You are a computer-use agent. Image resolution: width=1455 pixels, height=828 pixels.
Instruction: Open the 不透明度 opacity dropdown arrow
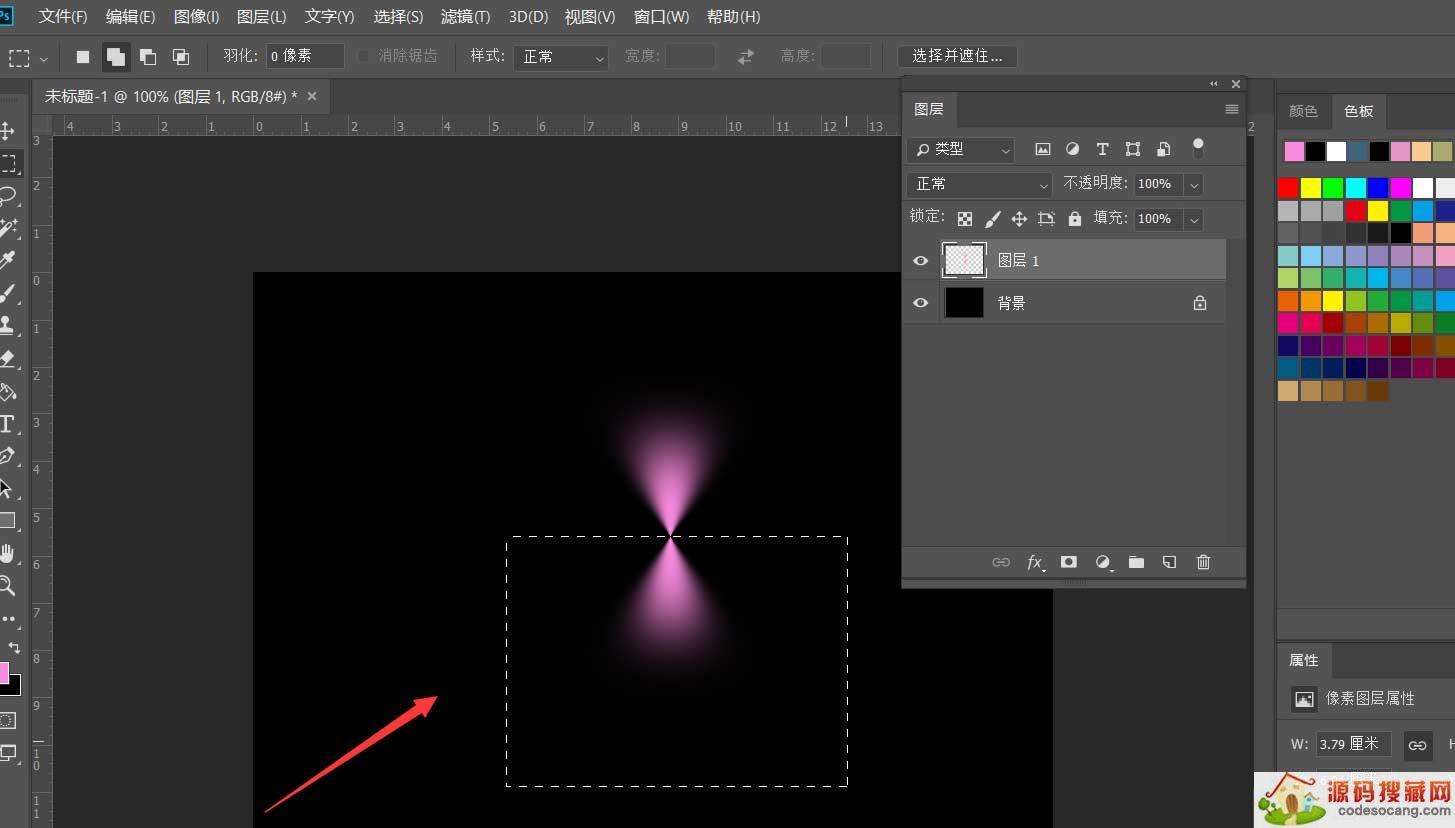click(1193, 184)
